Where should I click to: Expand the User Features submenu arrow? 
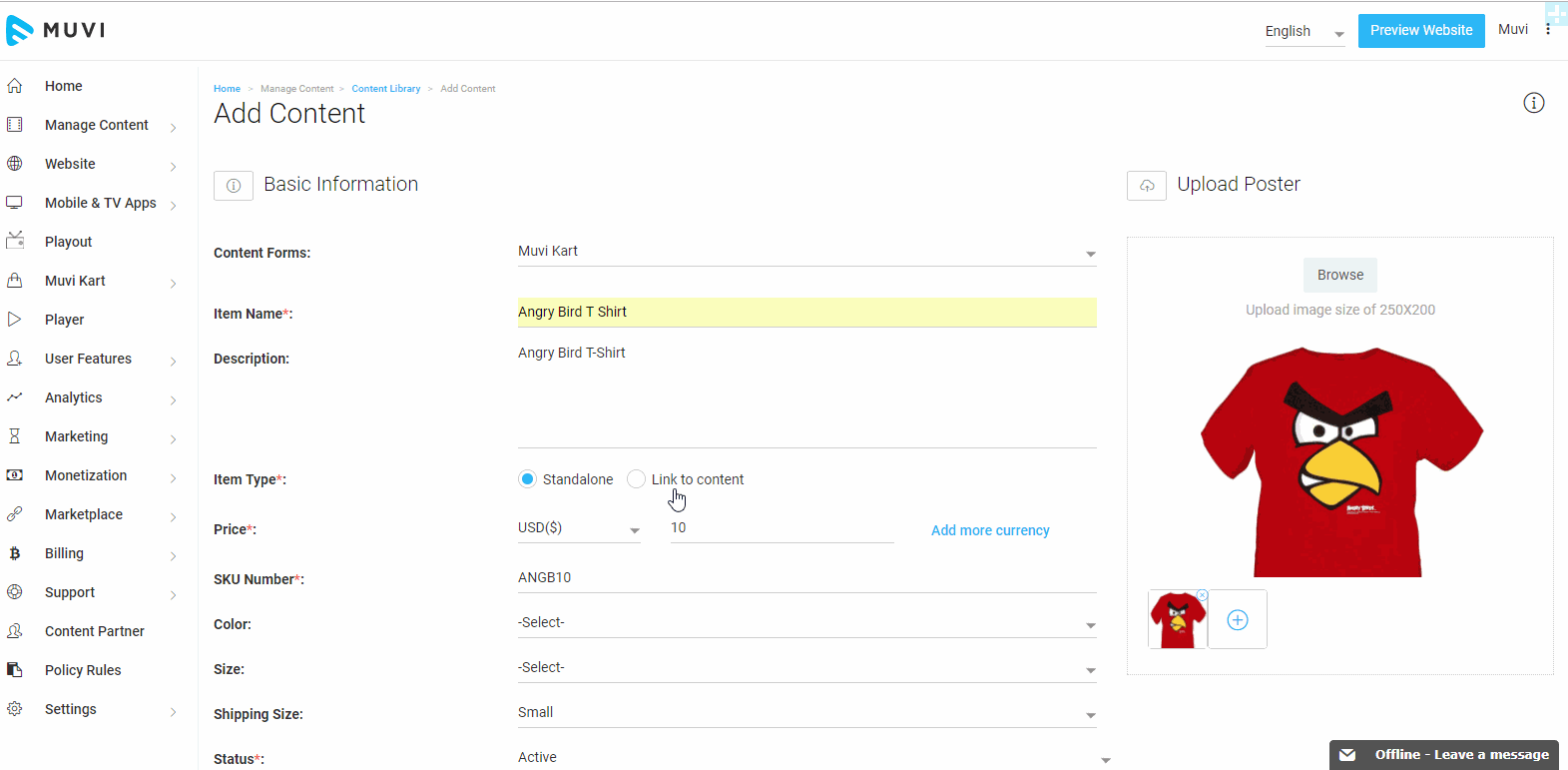coord(173,362)
